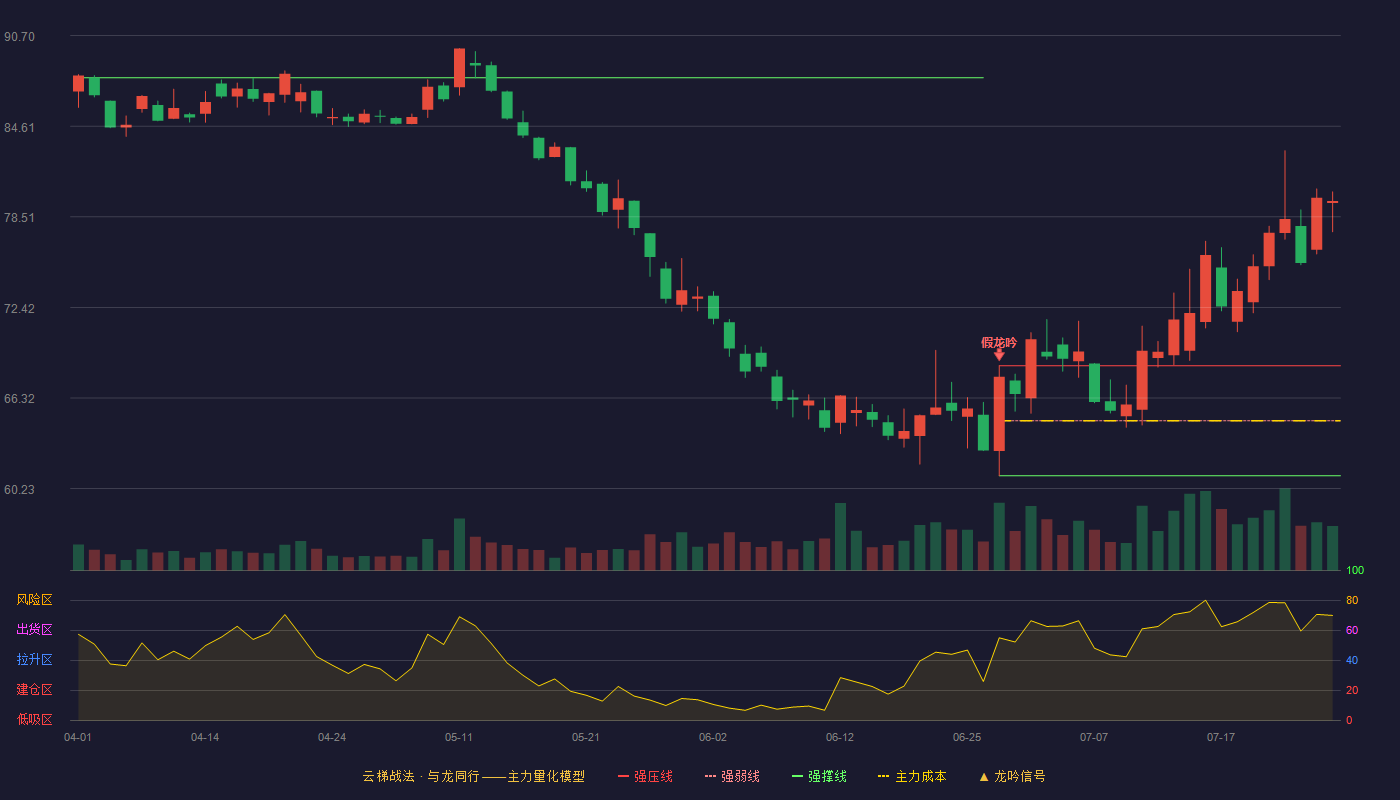Select the 出货区 zone label
Image resolution: width=1400 pixels, height=800 pixels.
[34, 630]
